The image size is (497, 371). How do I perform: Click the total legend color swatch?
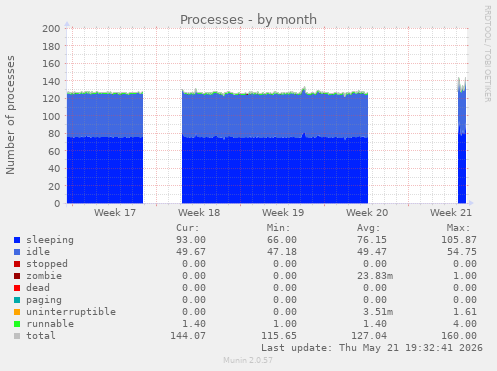[17, 336]
